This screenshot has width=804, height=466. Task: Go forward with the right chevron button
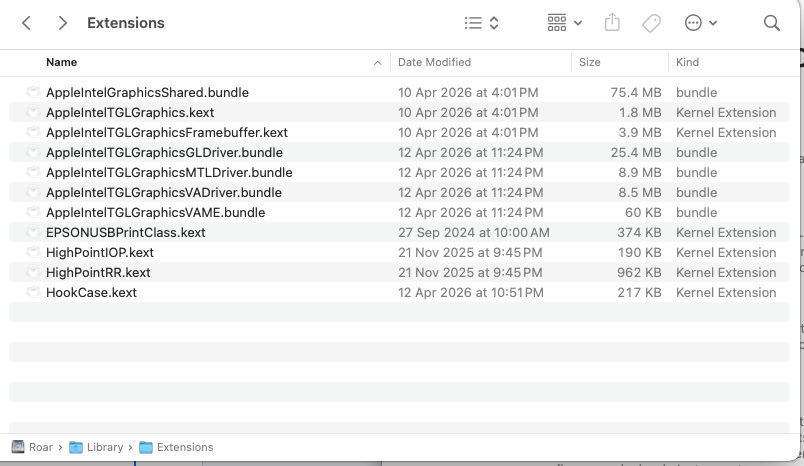click(x=62, y=23)
